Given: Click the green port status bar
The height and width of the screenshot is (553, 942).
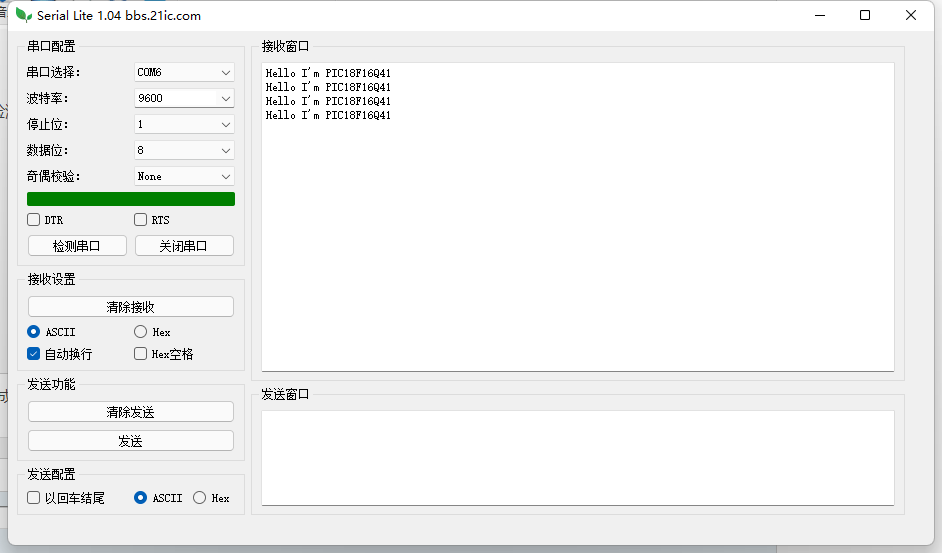Looking at the screenshot, I should (x=131, y=199).
